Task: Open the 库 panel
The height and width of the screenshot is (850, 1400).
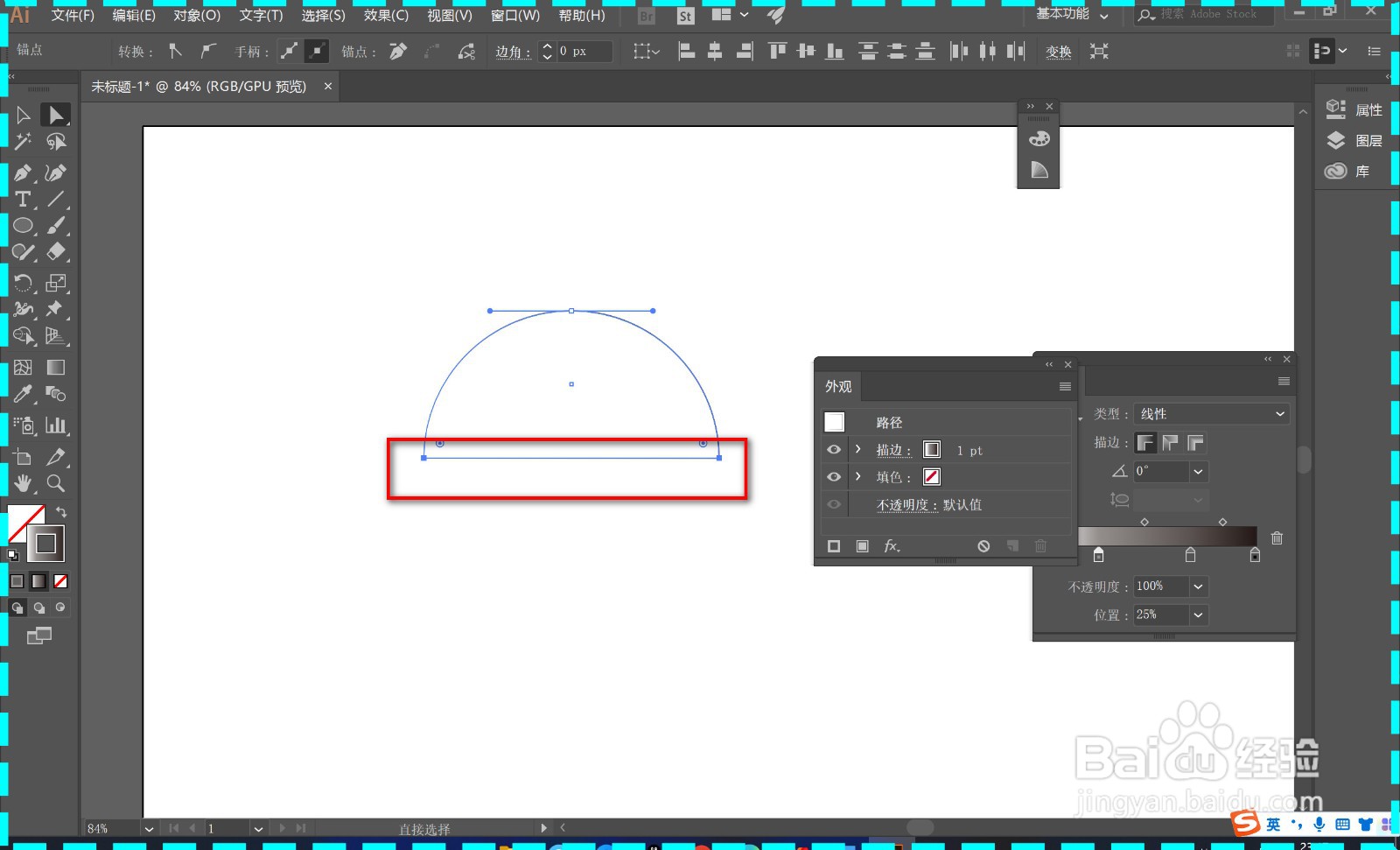Action: point(1348,171)
